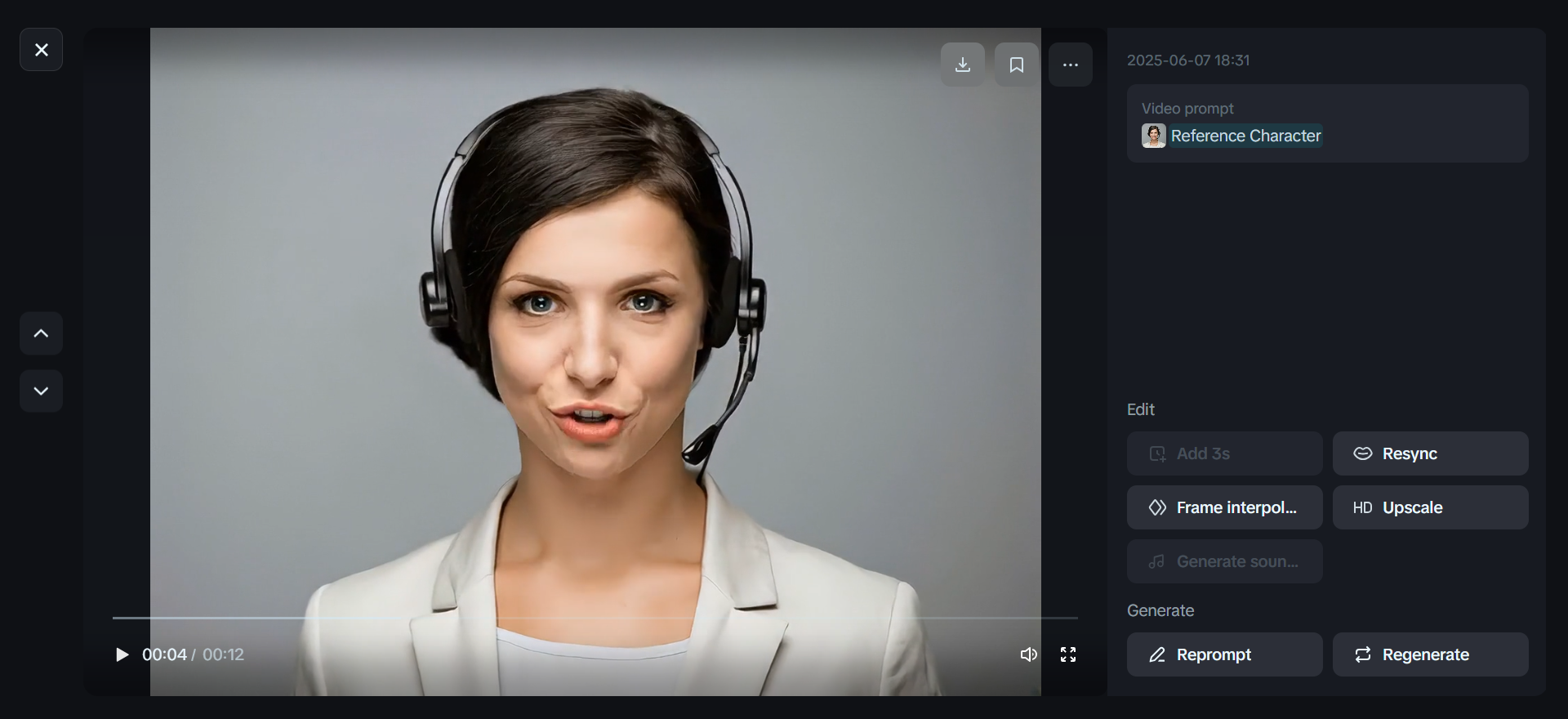Click the Reference Character thumbnail

tap(1154, 136)
